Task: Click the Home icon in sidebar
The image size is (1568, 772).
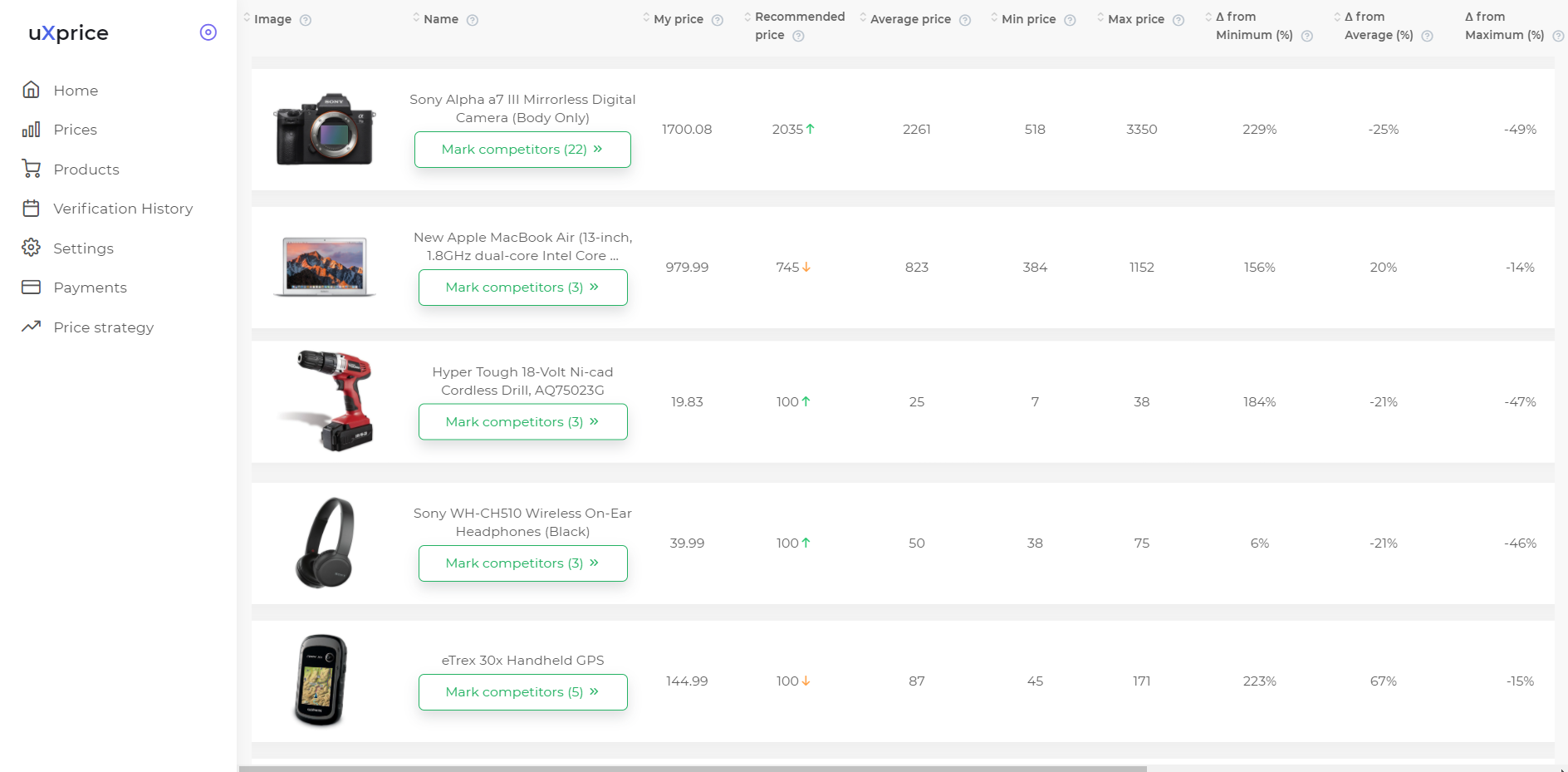Action: coord(32,90)
